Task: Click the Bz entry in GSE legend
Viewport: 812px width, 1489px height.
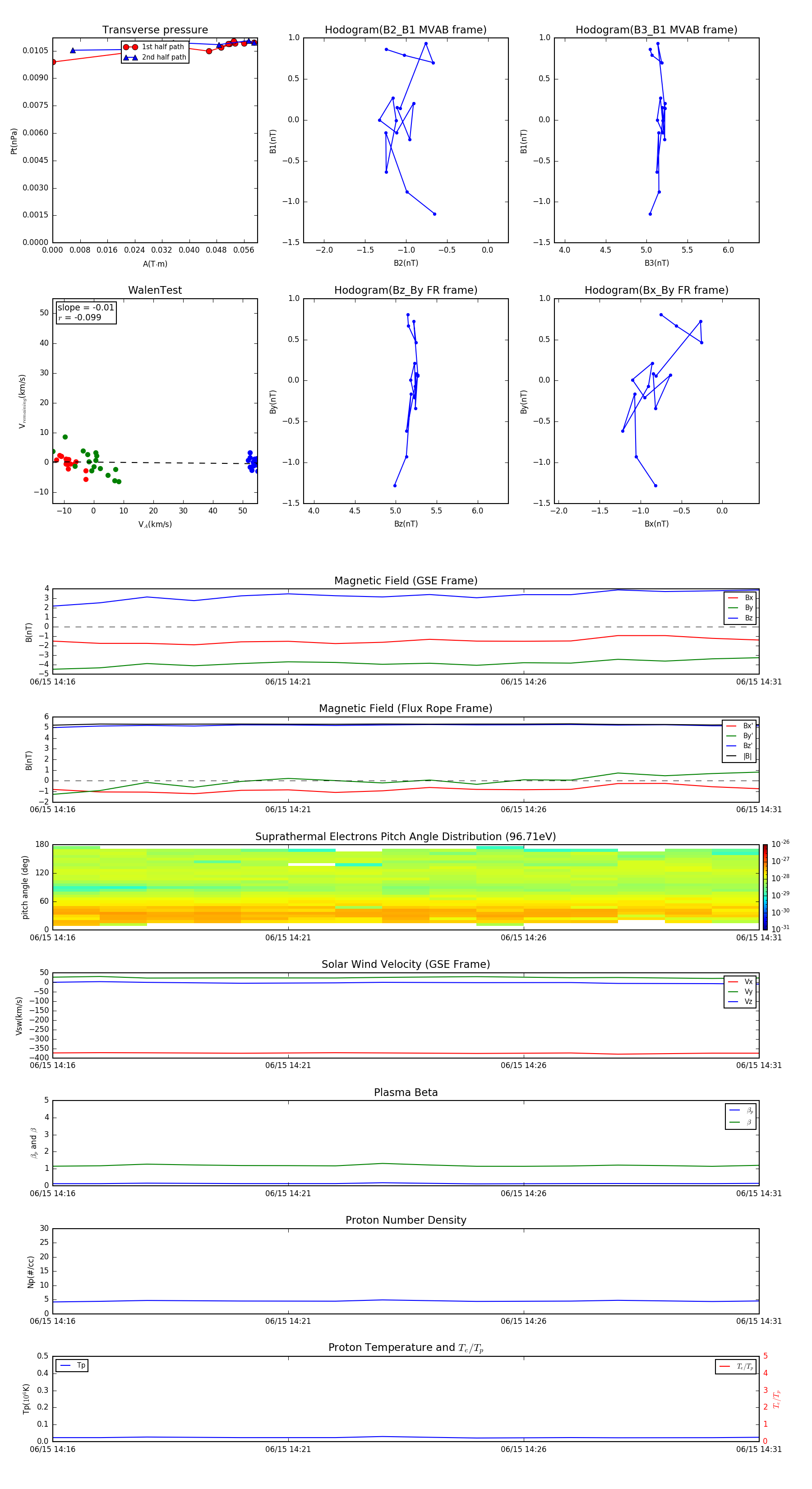Action: pyautogui.click(x=740, y=618)
